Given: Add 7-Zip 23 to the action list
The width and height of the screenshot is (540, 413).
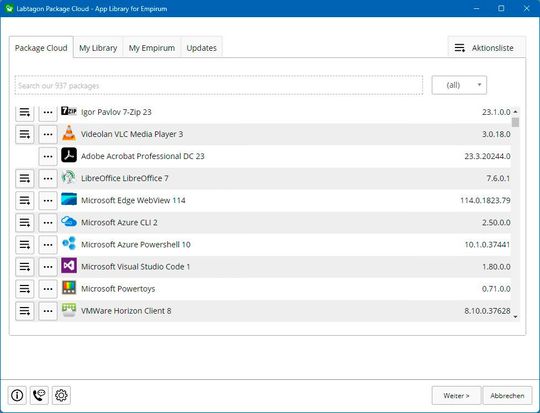Looking at the screenshot, I should pos(24,112).
